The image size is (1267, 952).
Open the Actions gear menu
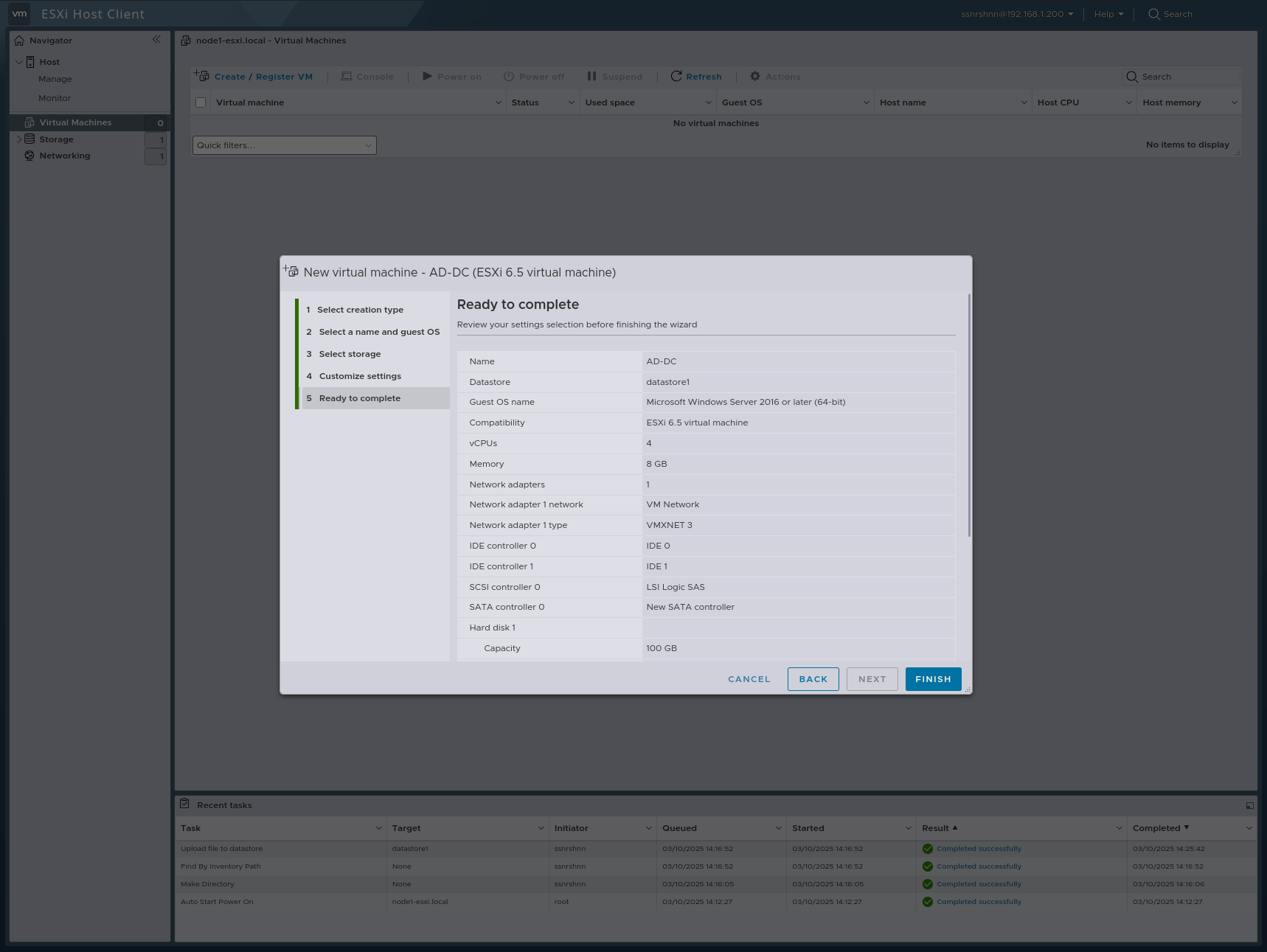pos(754,76)
